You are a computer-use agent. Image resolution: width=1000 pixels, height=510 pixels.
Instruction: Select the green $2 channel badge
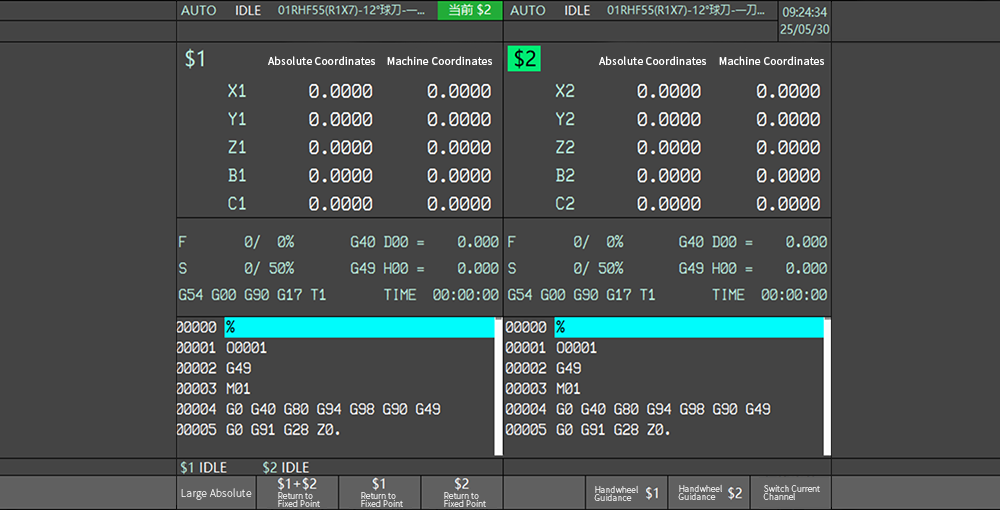524,60
